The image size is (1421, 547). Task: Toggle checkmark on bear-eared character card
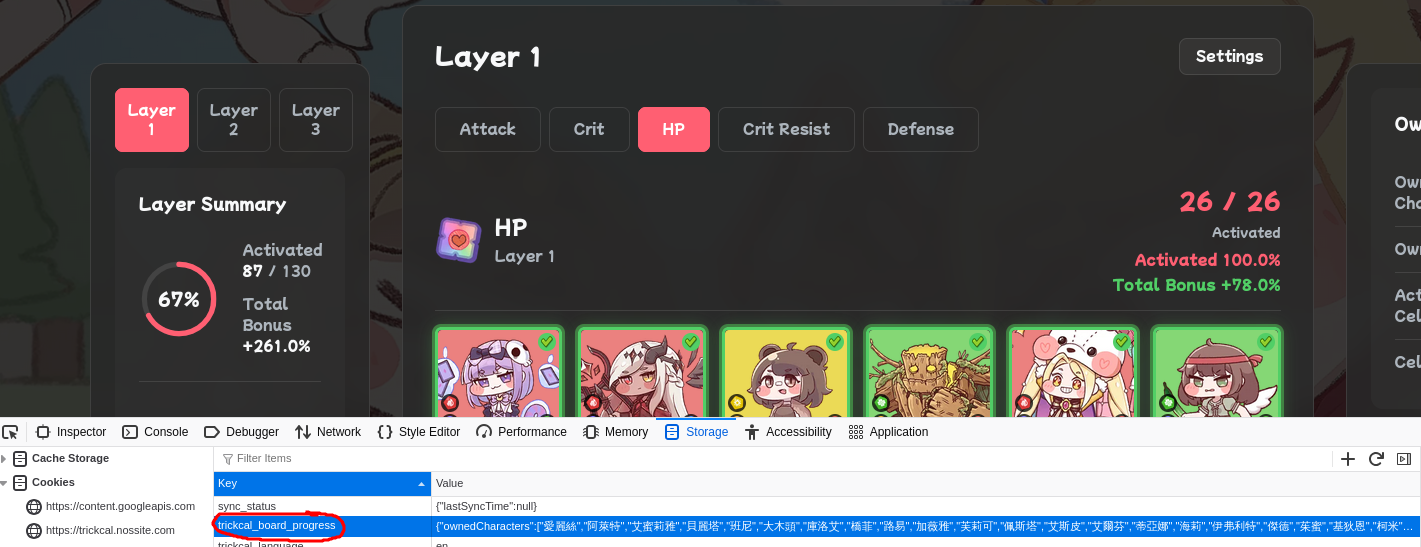[834, 342]
